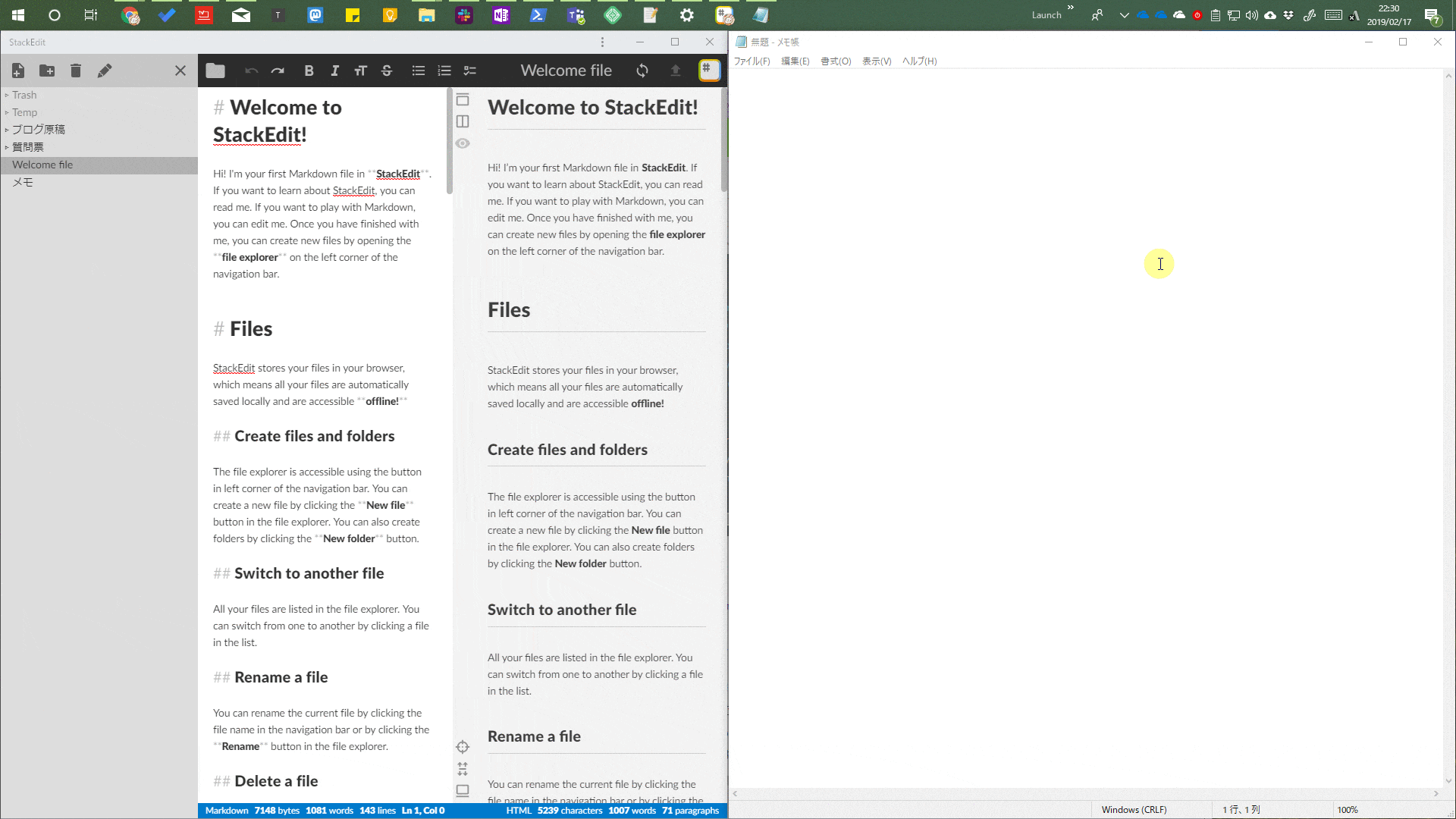The height and width of the screenshot is (819, 1456).
Task: Click the synchronize icon in navigation bar
Action: click(x=642, y=71)
